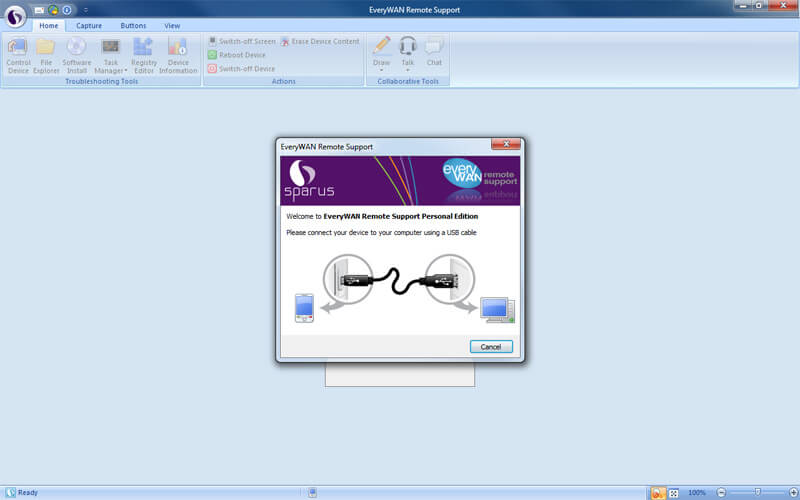Open the Chat tool
800x500 pixels.
point(434,52)
